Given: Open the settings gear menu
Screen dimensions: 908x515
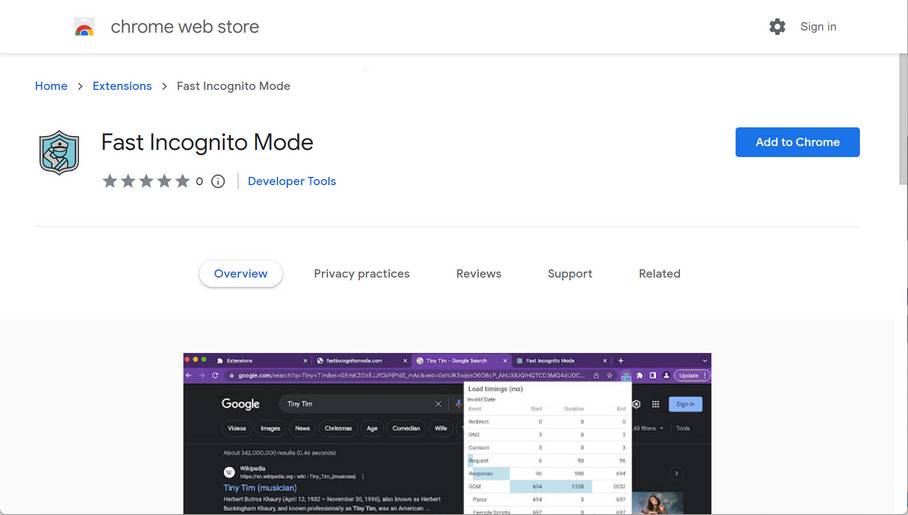Looking at the screenshot, I should pyautogui.click(x=777, y=27).
